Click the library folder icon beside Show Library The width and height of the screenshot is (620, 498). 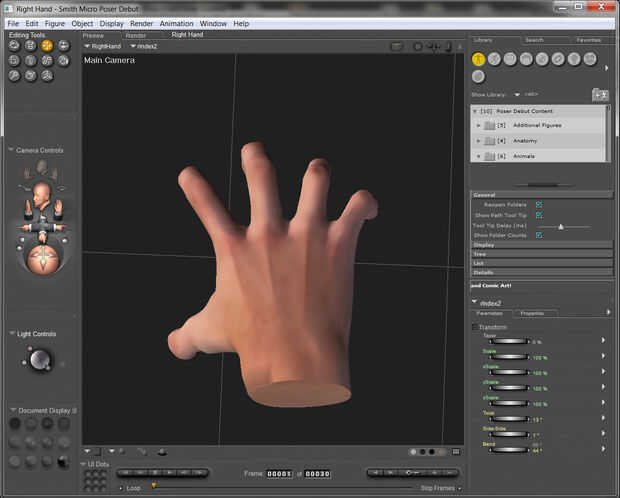(x=599, y=94)
